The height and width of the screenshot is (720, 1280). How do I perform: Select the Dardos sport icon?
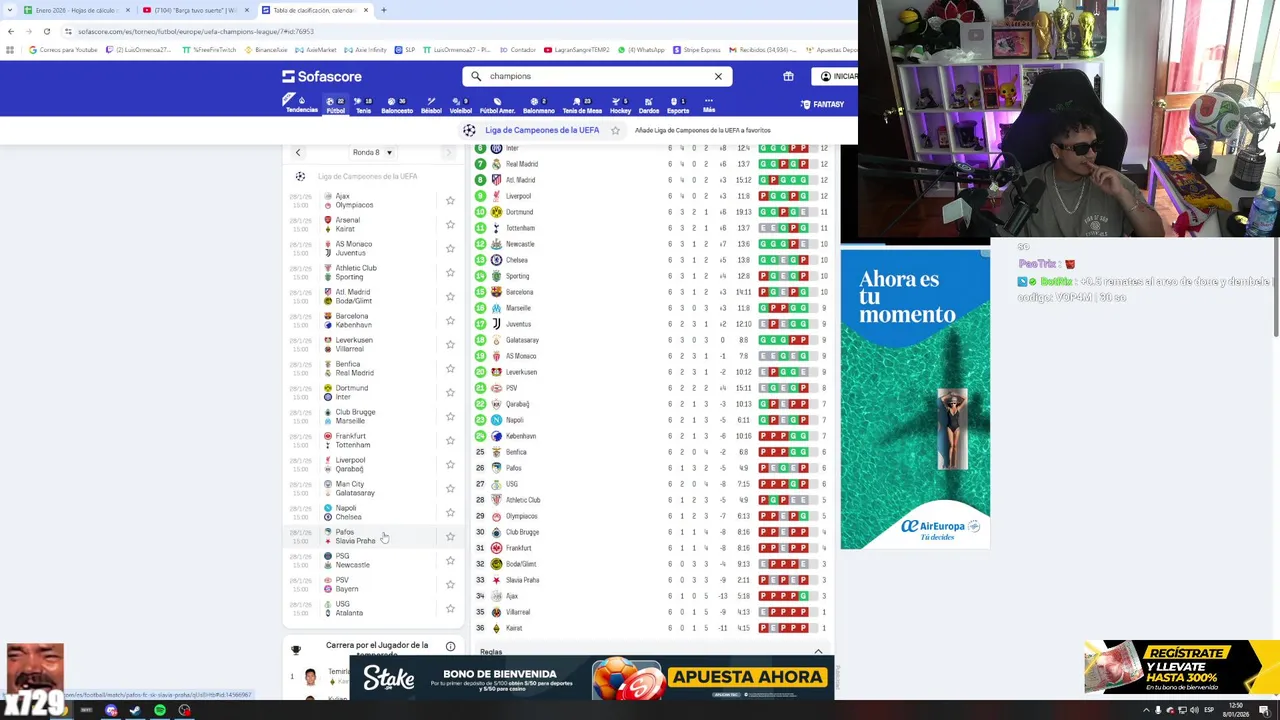click(x=648, y=105)
